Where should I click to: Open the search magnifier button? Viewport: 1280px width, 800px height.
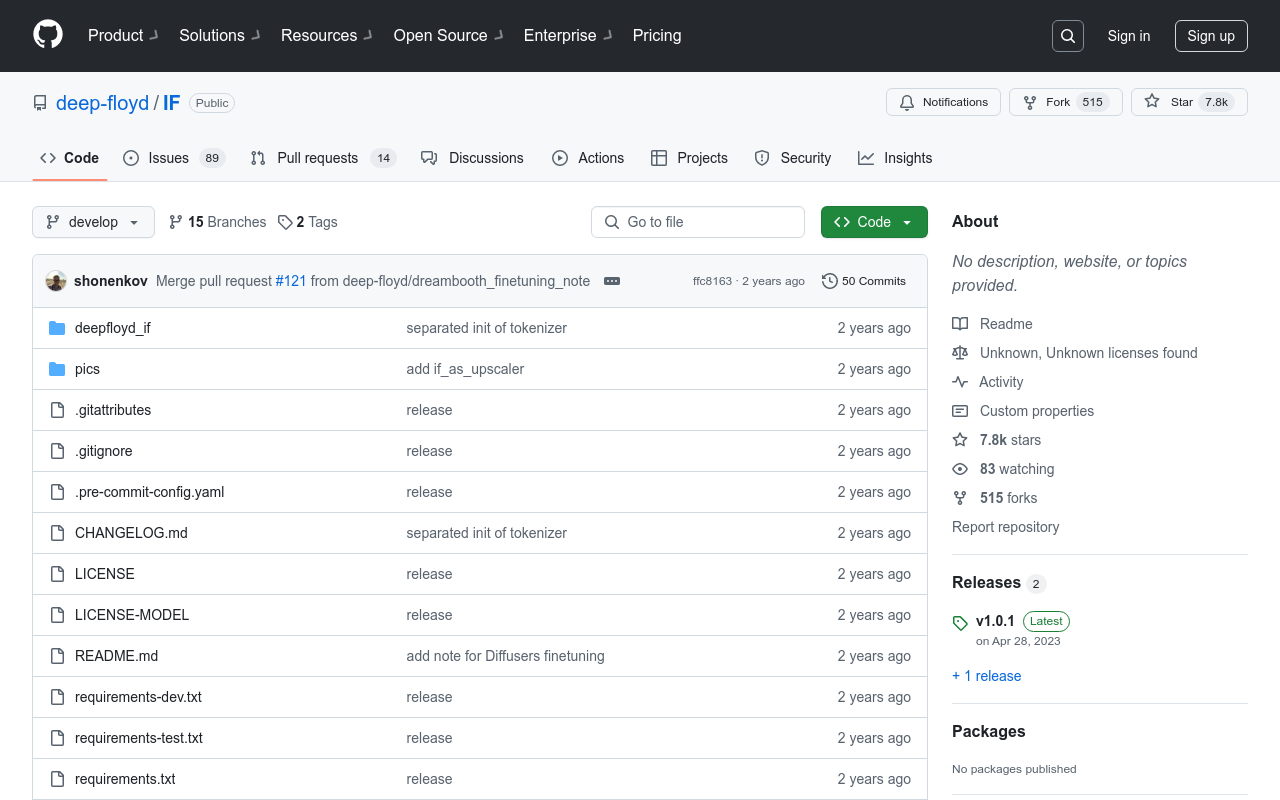click(x=1068, y=36)
